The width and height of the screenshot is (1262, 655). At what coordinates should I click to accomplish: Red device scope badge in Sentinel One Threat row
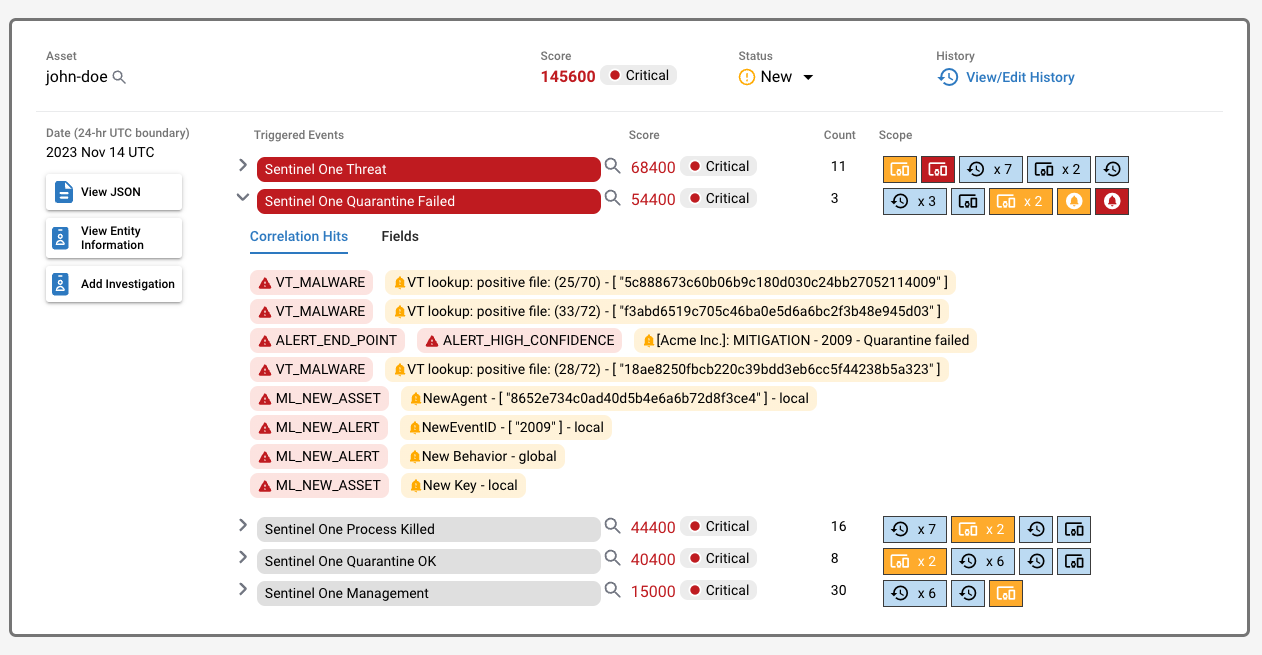938,169
